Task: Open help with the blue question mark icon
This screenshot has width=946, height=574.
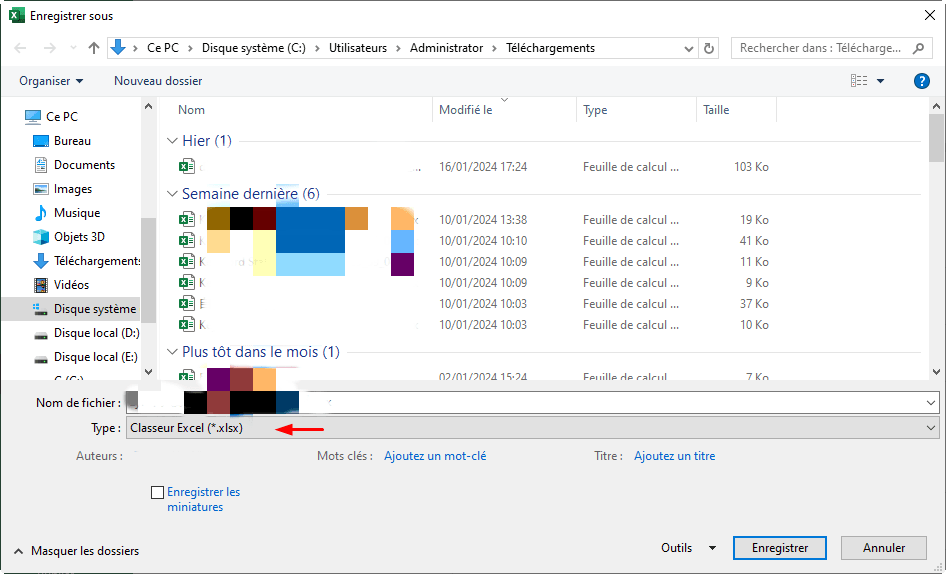Action: click(x=922, y=81)
